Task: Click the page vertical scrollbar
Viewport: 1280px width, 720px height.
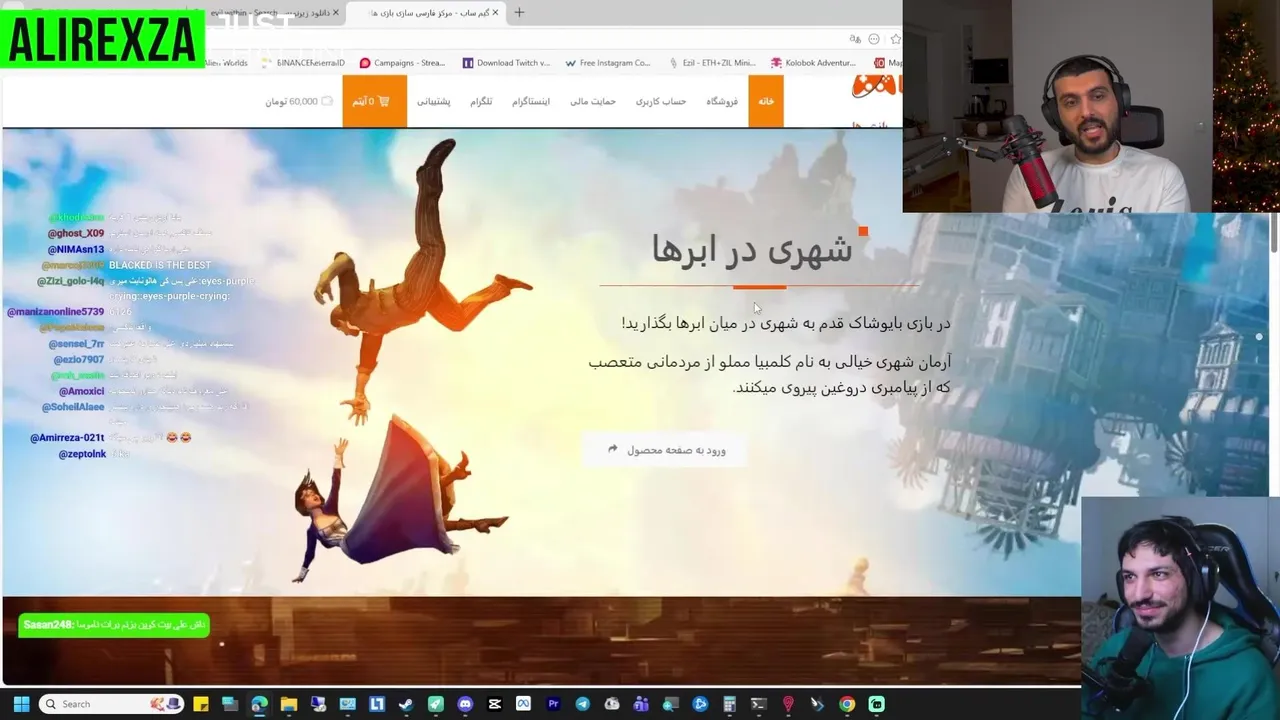Action: (1274, 235)
